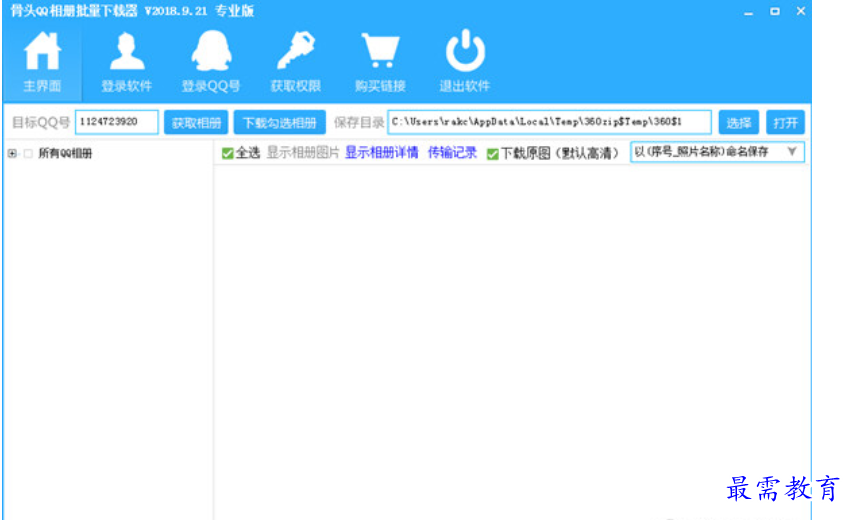848x520 pixels.
Task: Toggle the 全选 checkbox
Action: pos(227,154)
